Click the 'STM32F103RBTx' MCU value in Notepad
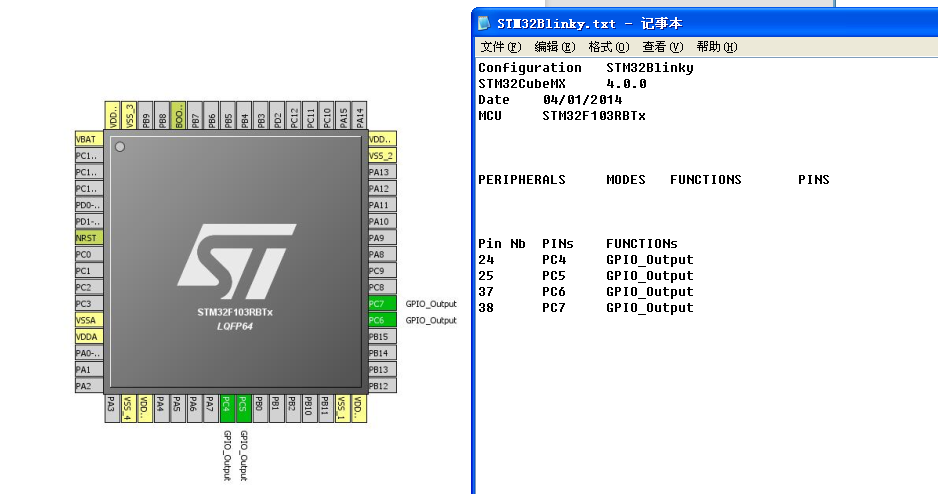 (x=594, y=115)
